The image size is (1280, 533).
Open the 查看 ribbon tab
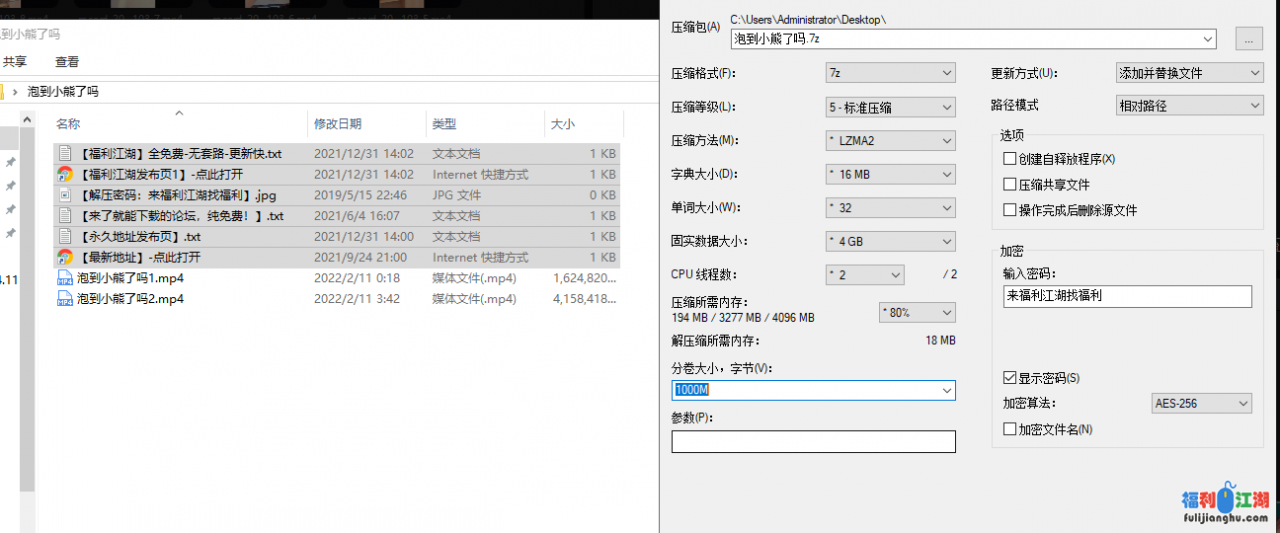pos(67,61)
